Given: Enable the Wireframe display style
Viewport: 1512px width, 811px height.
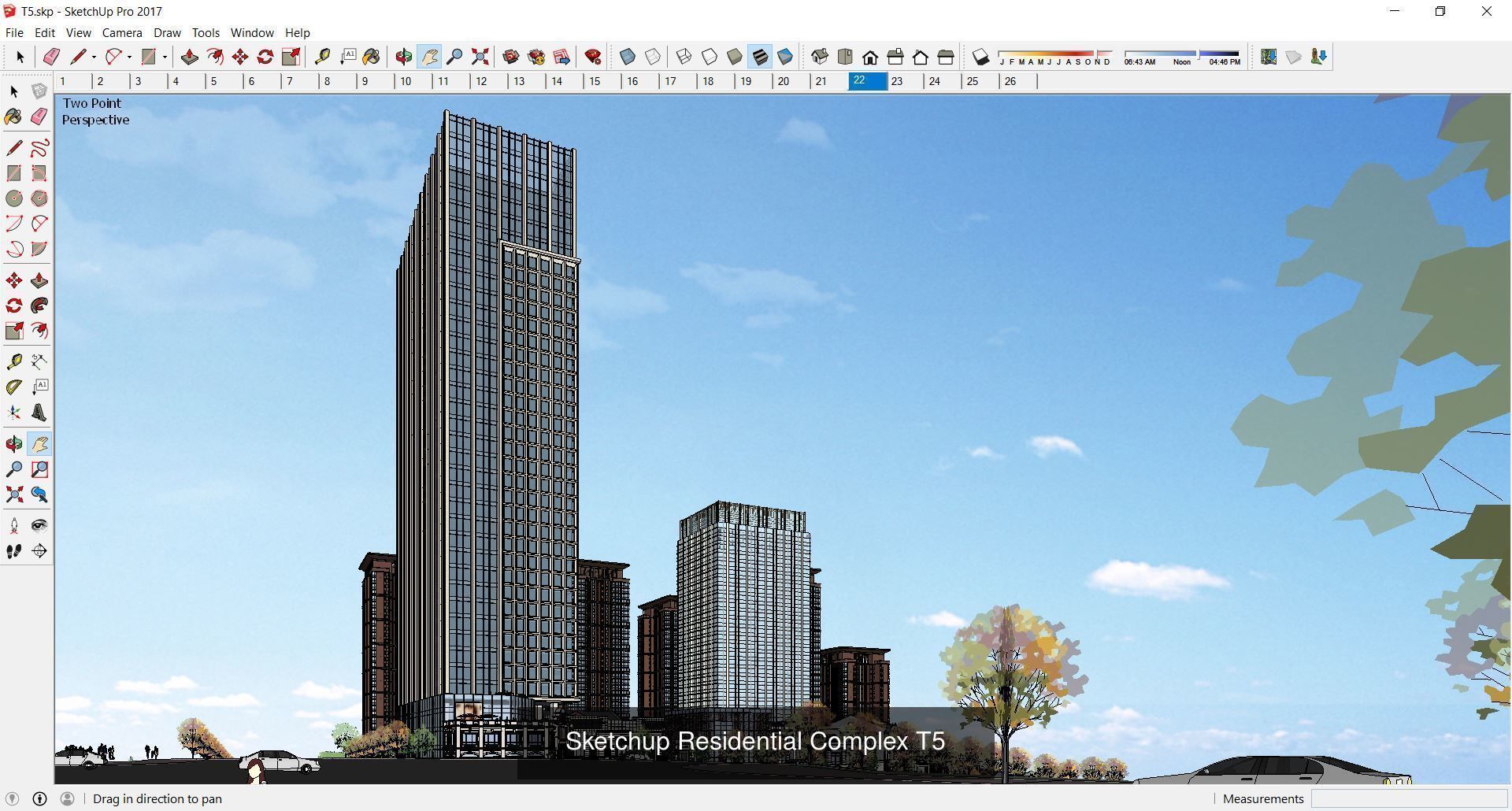Looking at the screenshot, I should click(x=683, y=57).
